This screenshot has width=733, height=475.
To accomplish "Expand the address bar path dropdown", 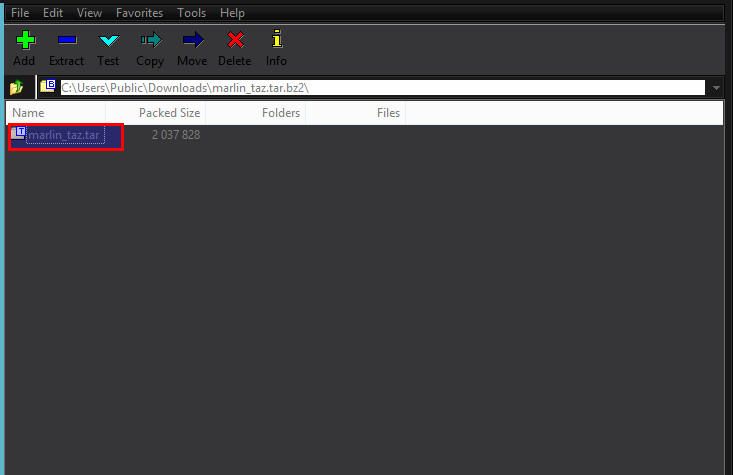I will [x=716, y=88].
